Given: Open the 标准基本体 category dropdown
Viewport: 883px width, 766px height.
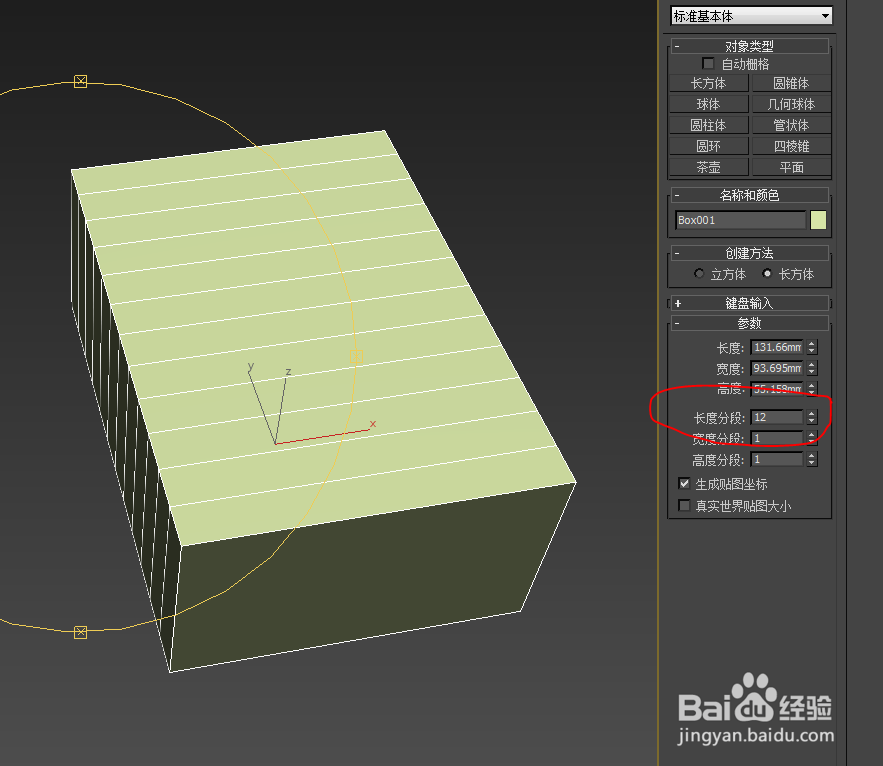Looking at the screenshot, I should [751, 16].
